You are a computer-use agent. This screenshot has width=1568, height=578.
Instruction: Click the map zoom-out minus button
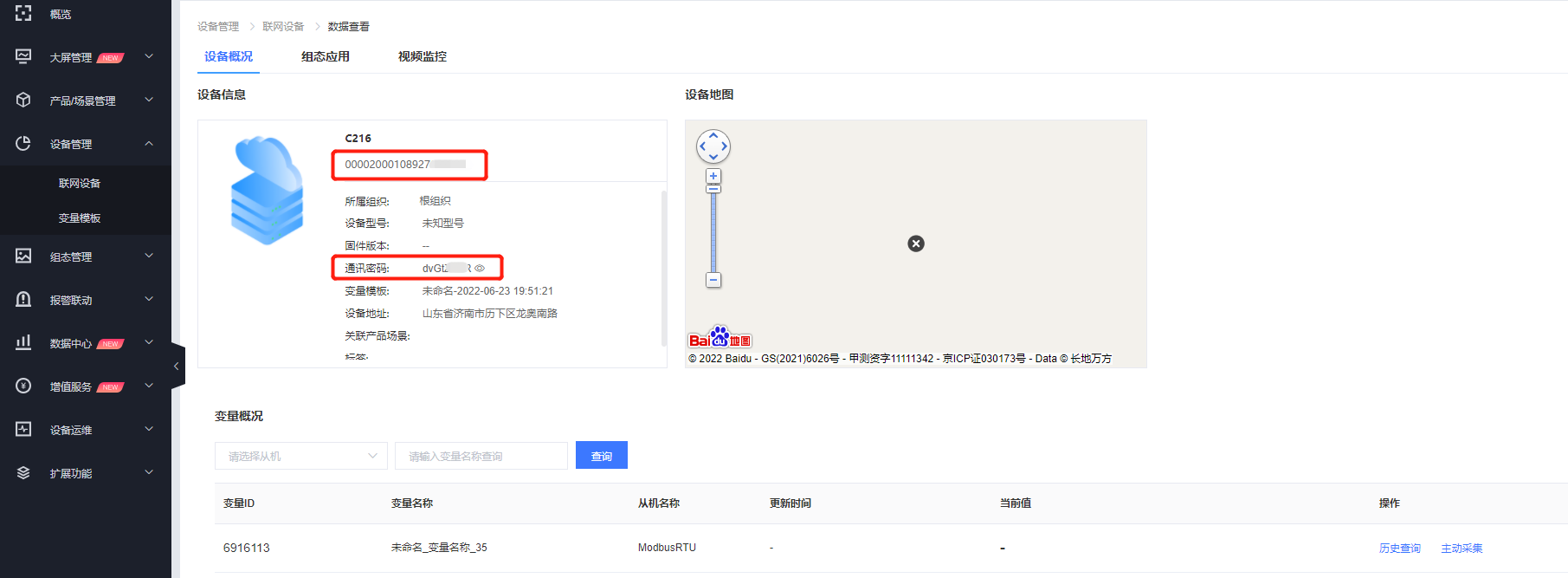[x=713, y=280]
